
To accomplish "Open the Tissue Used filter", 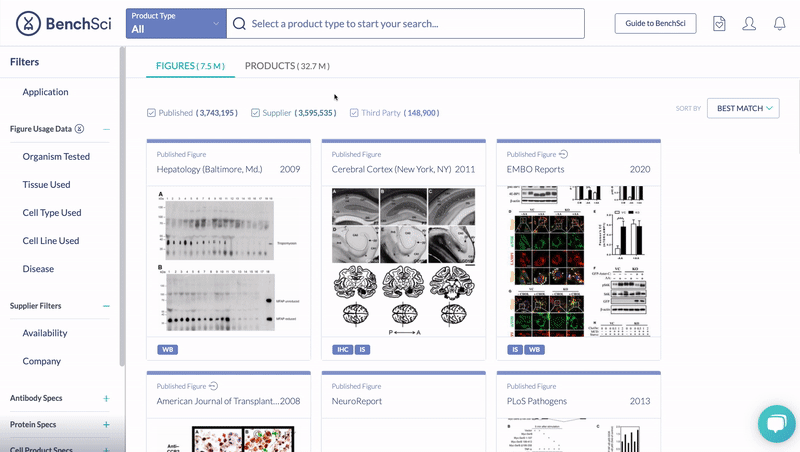I will [x=46, y=185].
